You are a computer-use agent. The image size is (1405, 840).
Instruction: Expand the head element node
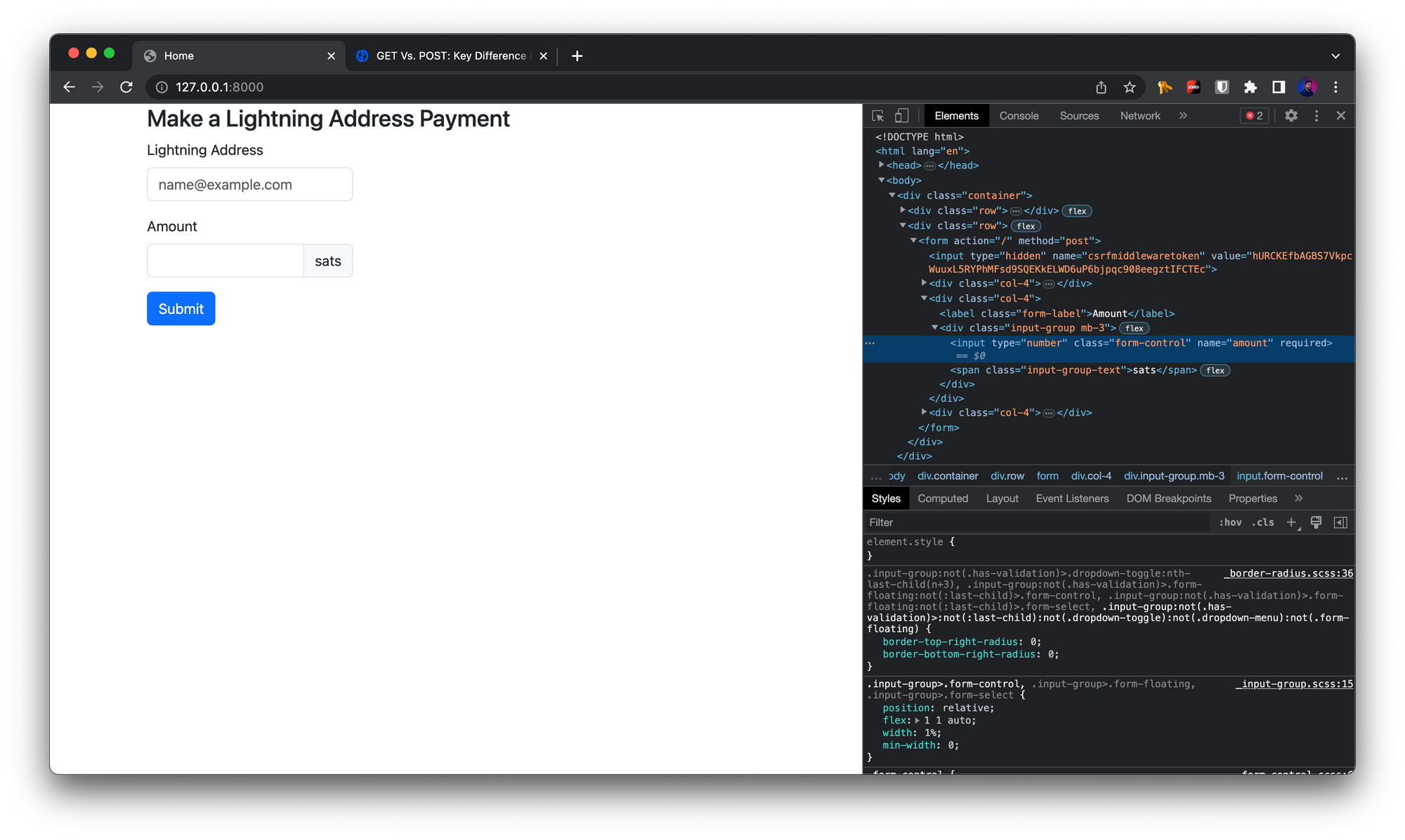coord(880,165)
